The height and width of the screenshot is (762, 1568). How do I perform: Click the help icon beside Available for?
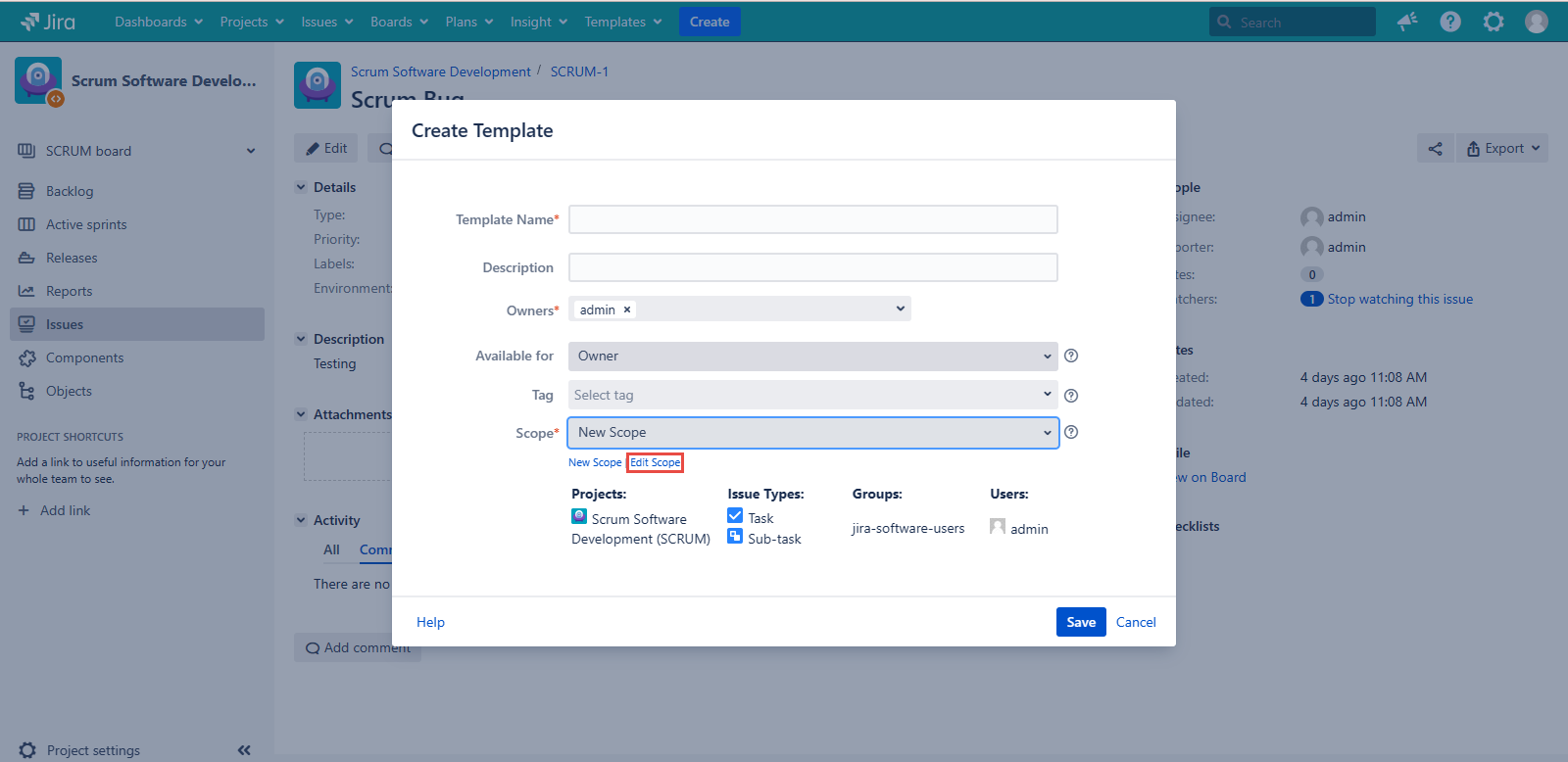1071,356
